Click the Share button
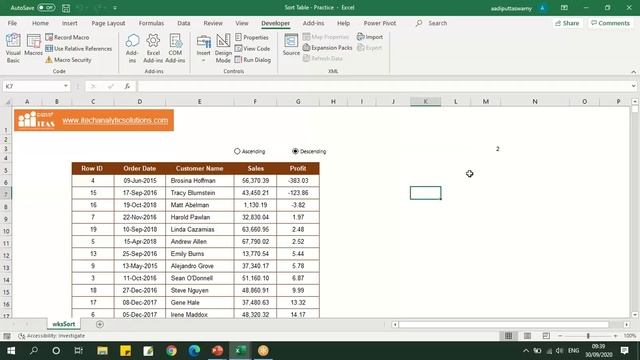640x360 pixels. (x=567, y=23)
